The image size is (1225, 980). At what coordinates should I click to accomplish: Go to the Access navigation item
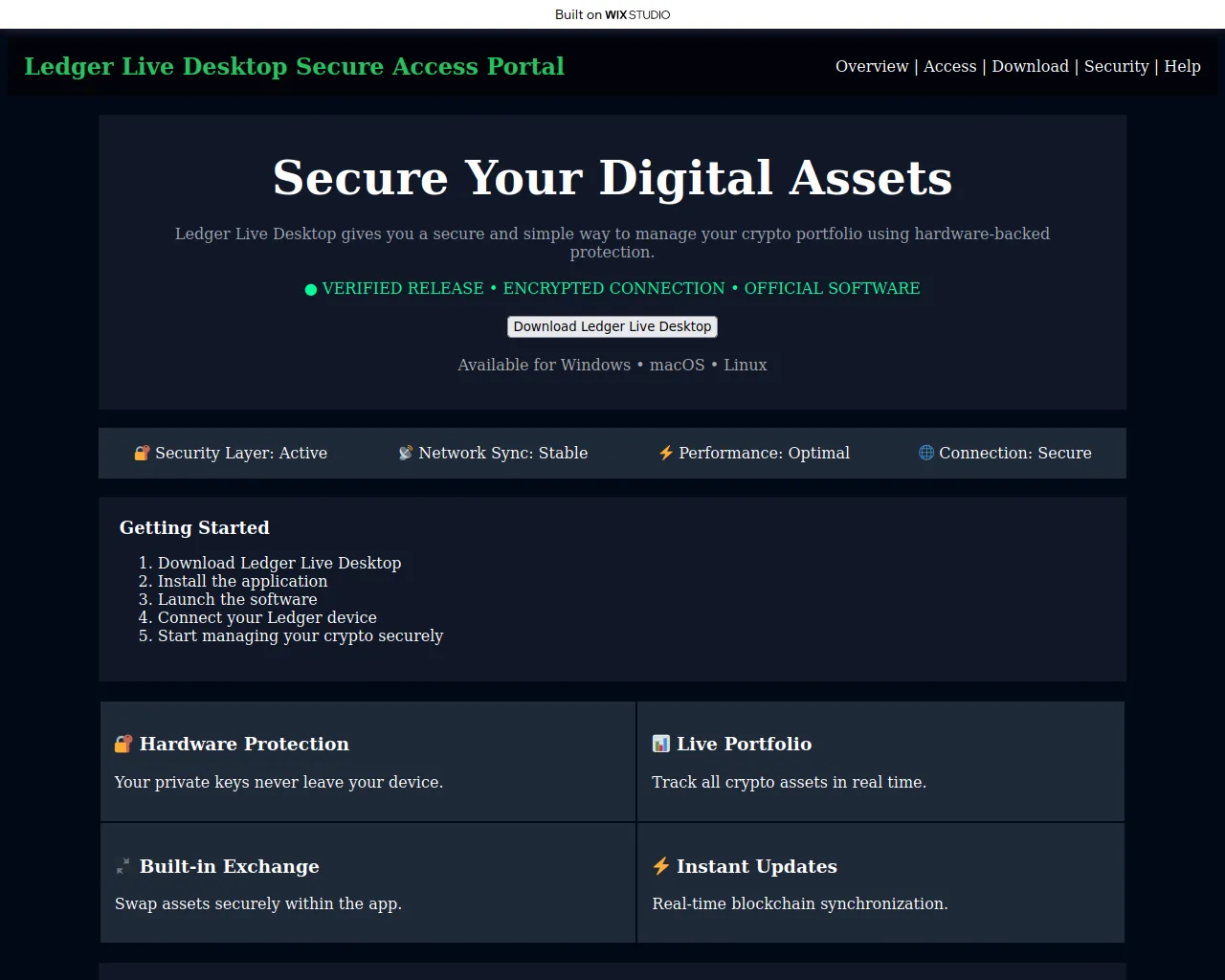(x=950, y=66)
